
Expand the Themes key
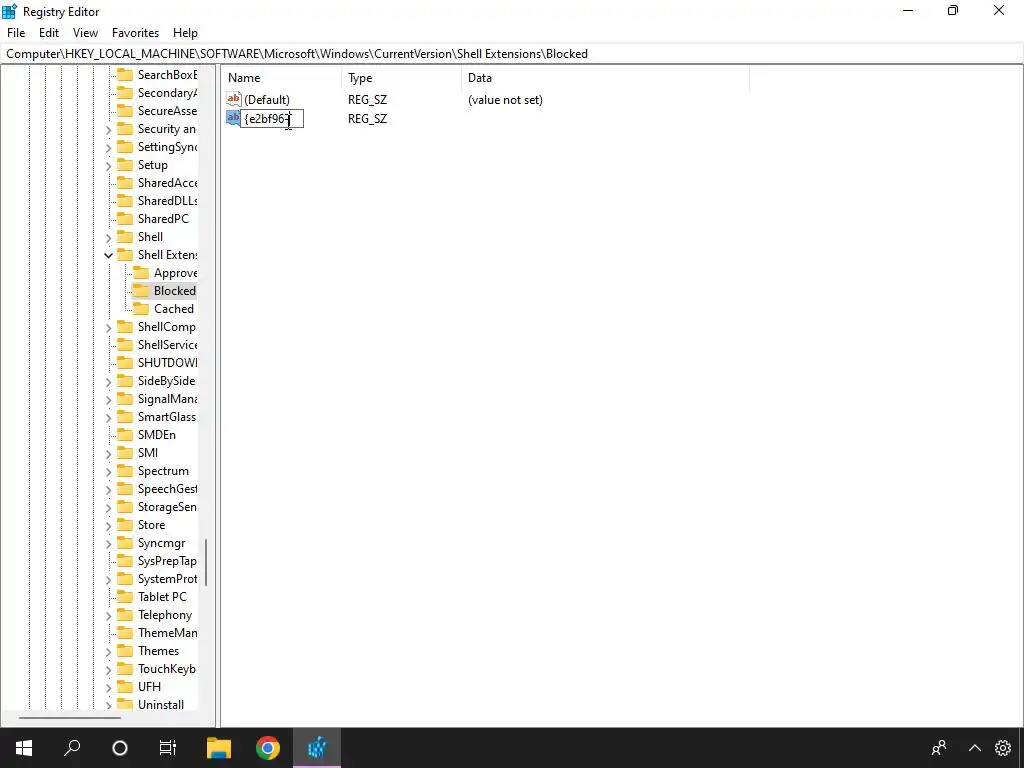pos(108,651)
